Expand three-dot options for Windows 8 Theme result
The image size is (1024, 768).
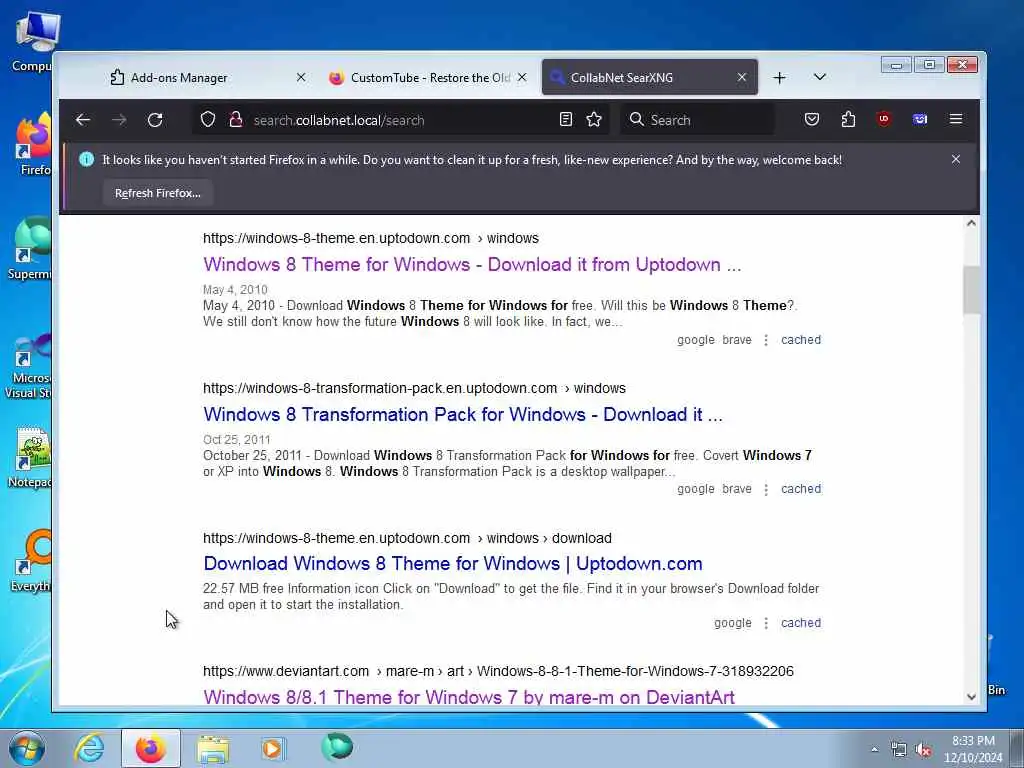[765, 340]
